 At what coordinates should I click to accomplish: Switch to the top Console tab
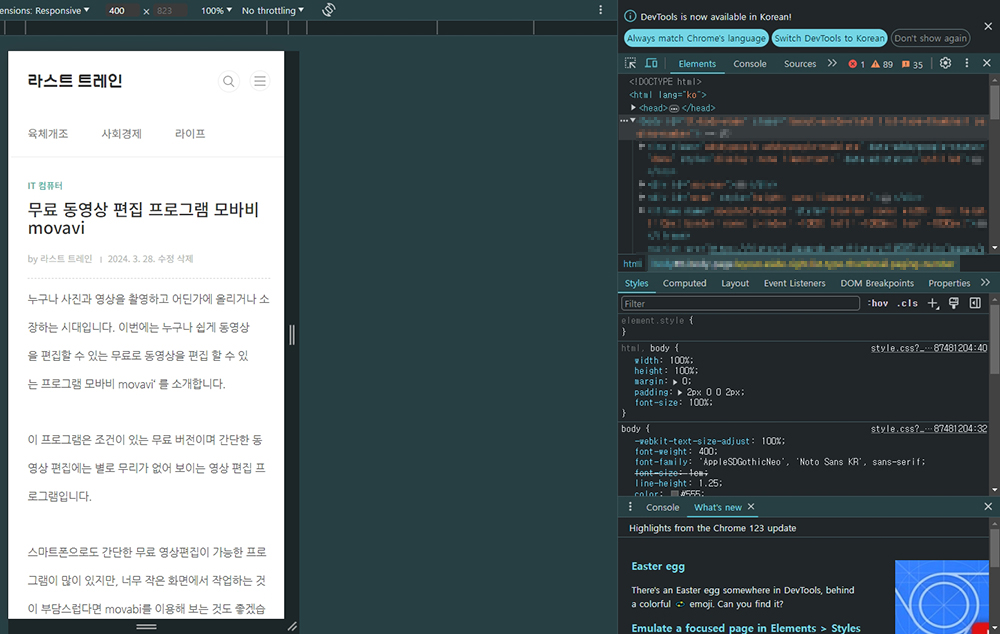[749, 64]
